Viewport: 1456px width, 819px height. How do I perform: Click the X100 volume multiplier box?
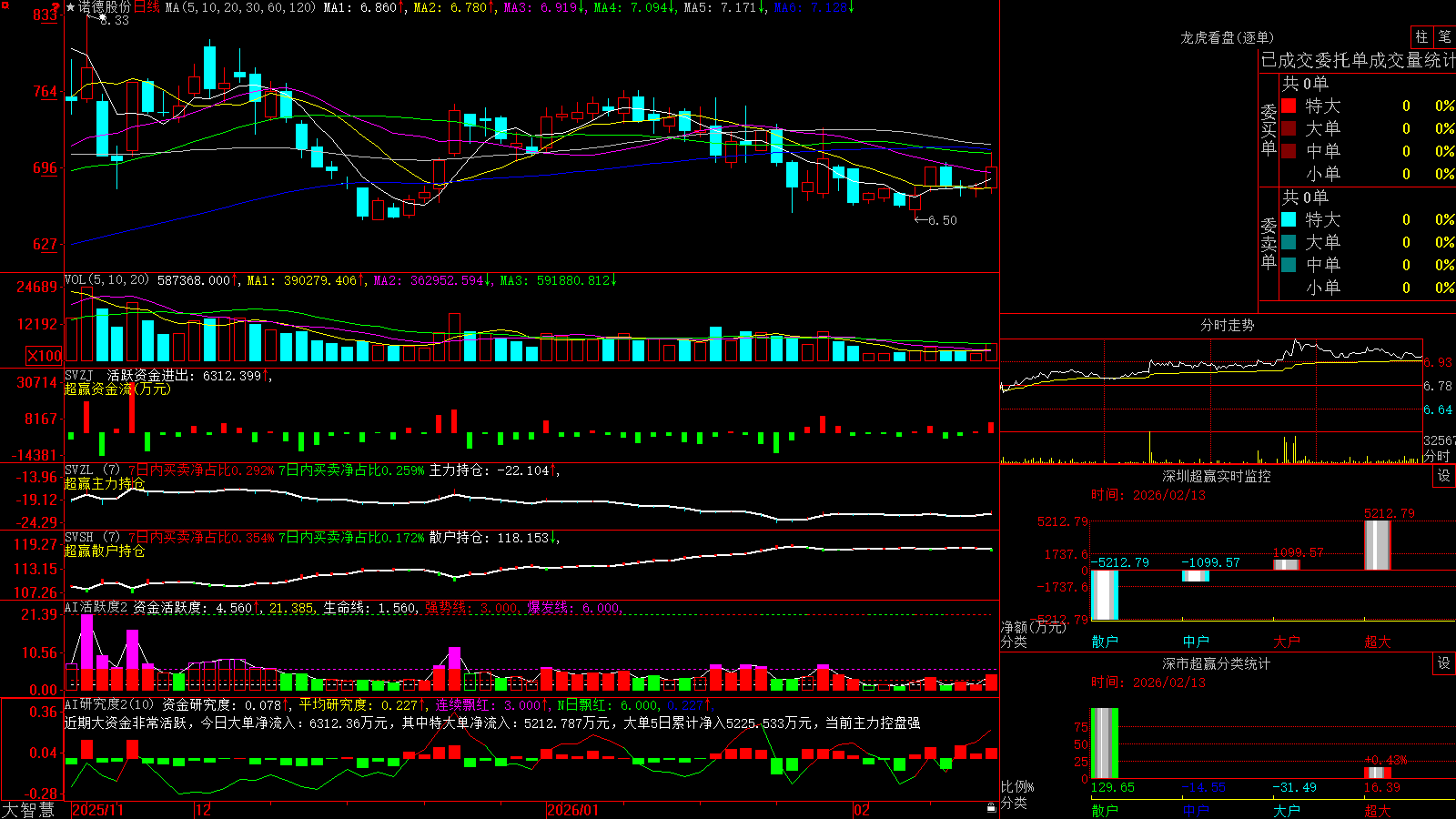tap(45, 356)
